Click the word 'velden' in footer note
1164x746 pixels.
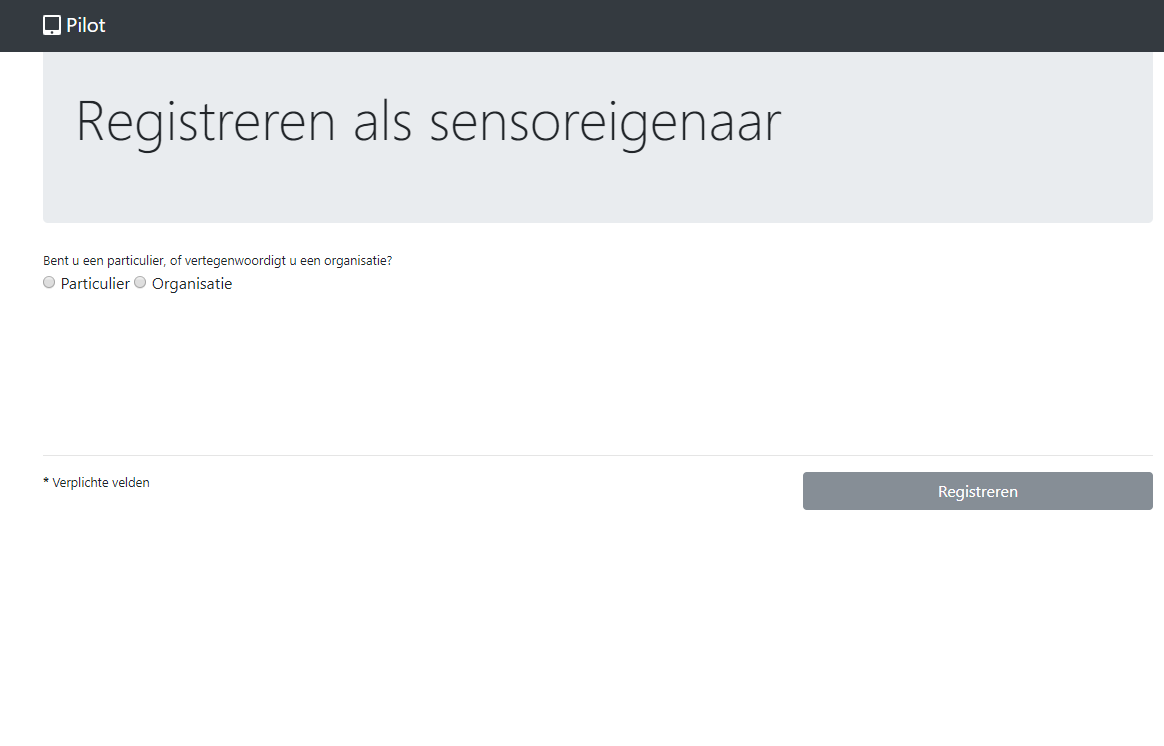(131, 483)
